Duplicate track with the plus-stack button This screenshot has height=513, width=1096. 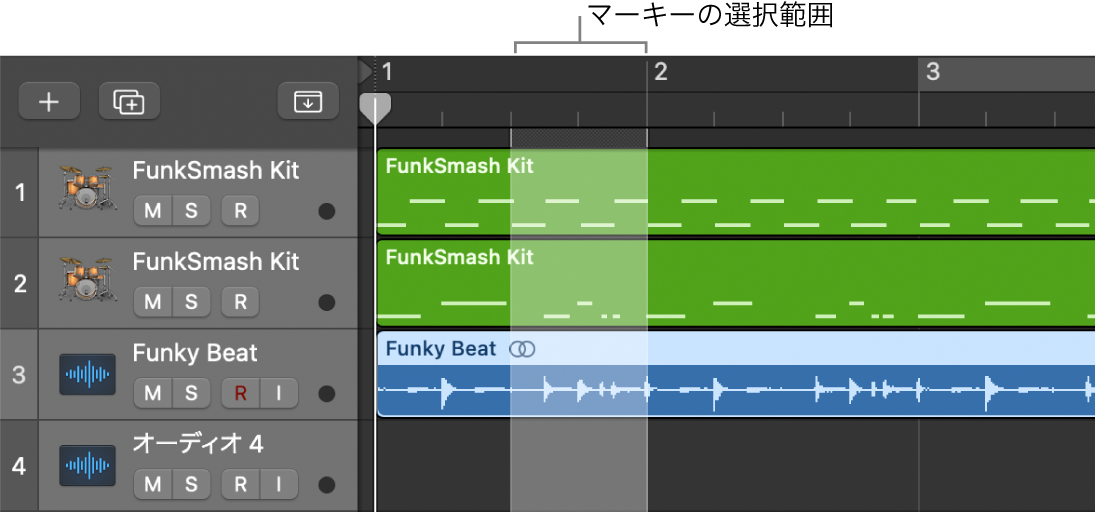coord(129,101)
